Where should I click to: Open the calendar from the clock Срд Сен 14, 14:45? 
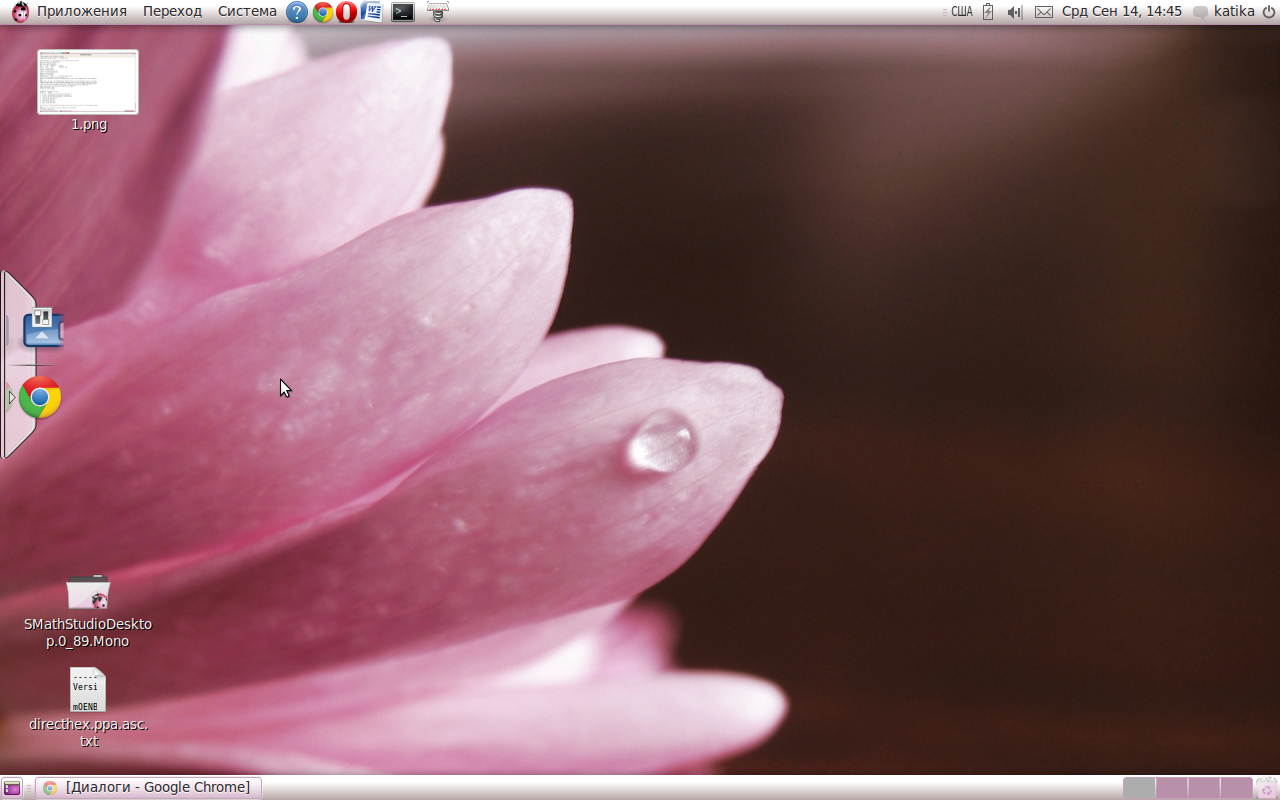pos(1122,11)
